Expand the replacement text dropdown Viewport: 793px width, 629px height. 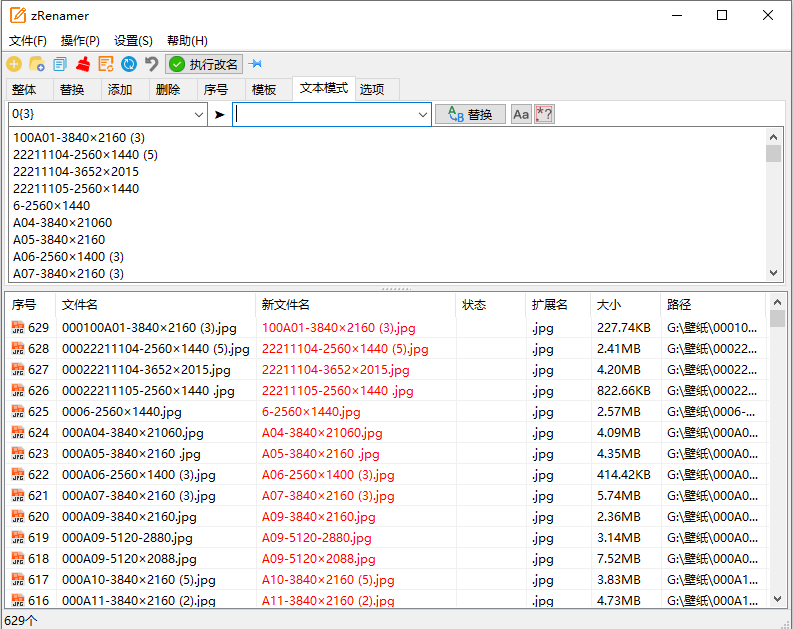coord(423,115)
